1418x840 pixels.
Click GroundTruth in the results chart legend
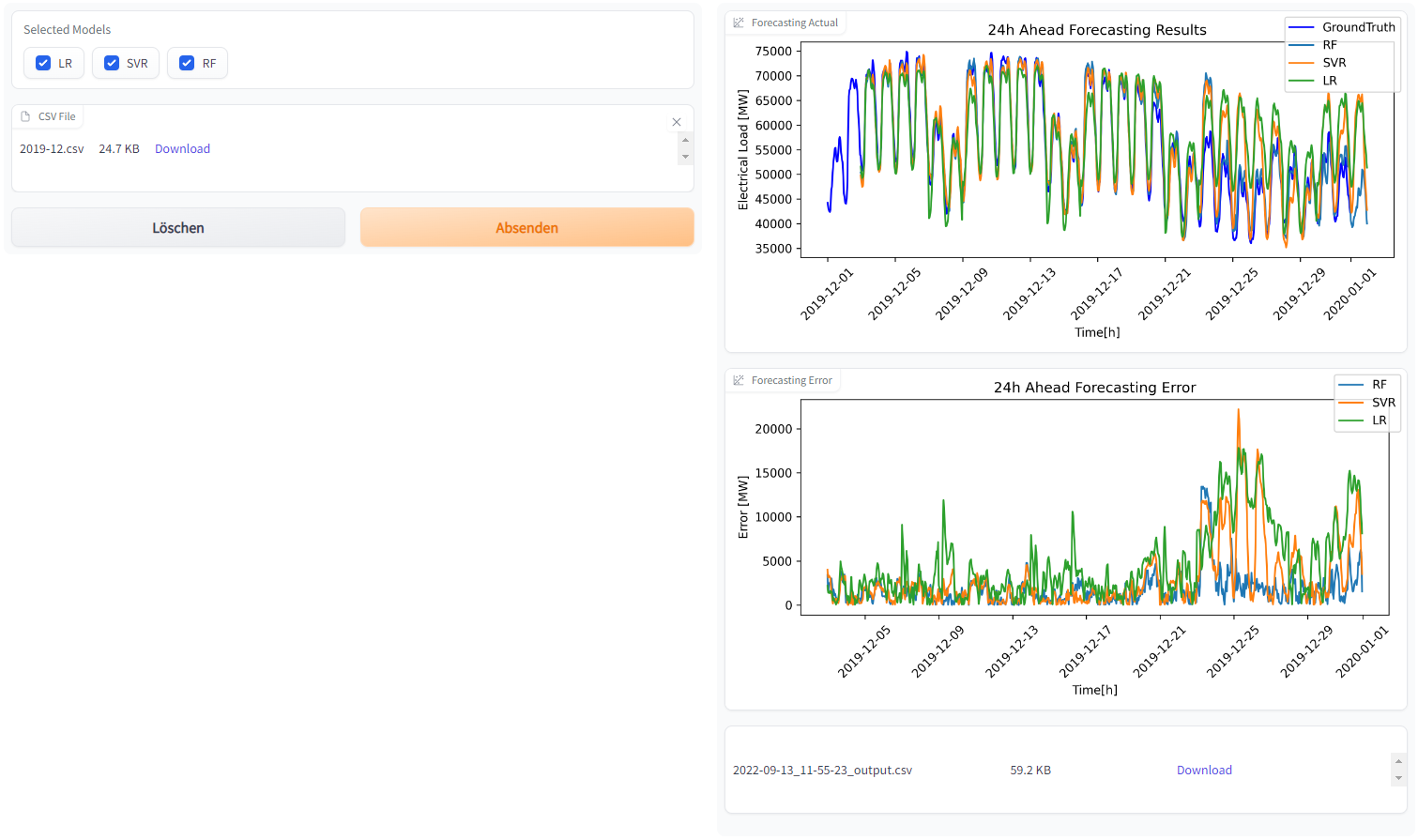1359,27
